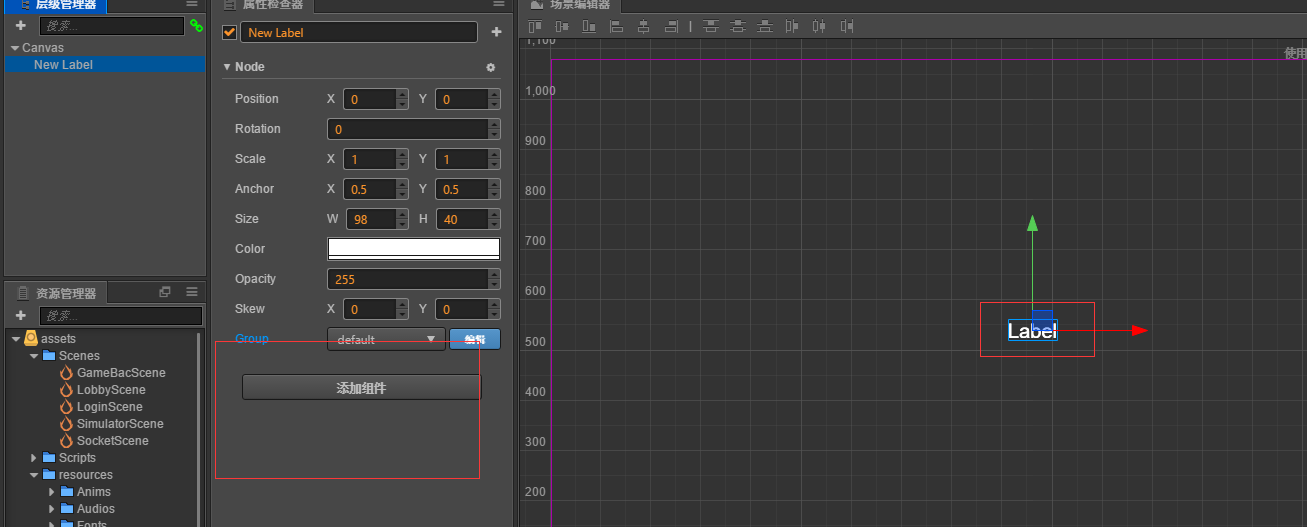Open the Node component gear settings

click(x=490, y=67)
